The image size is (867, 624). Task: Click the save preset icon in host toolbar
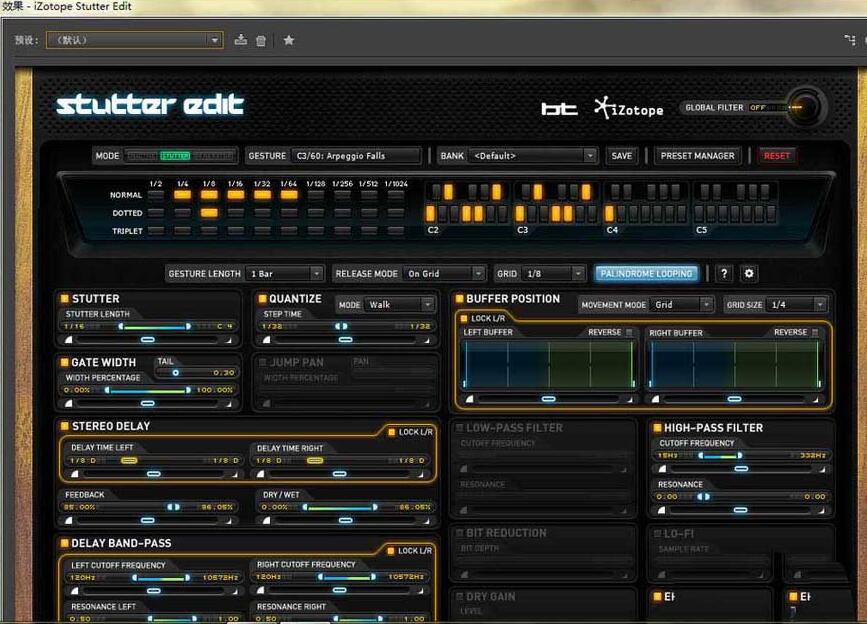pos(240,40)
